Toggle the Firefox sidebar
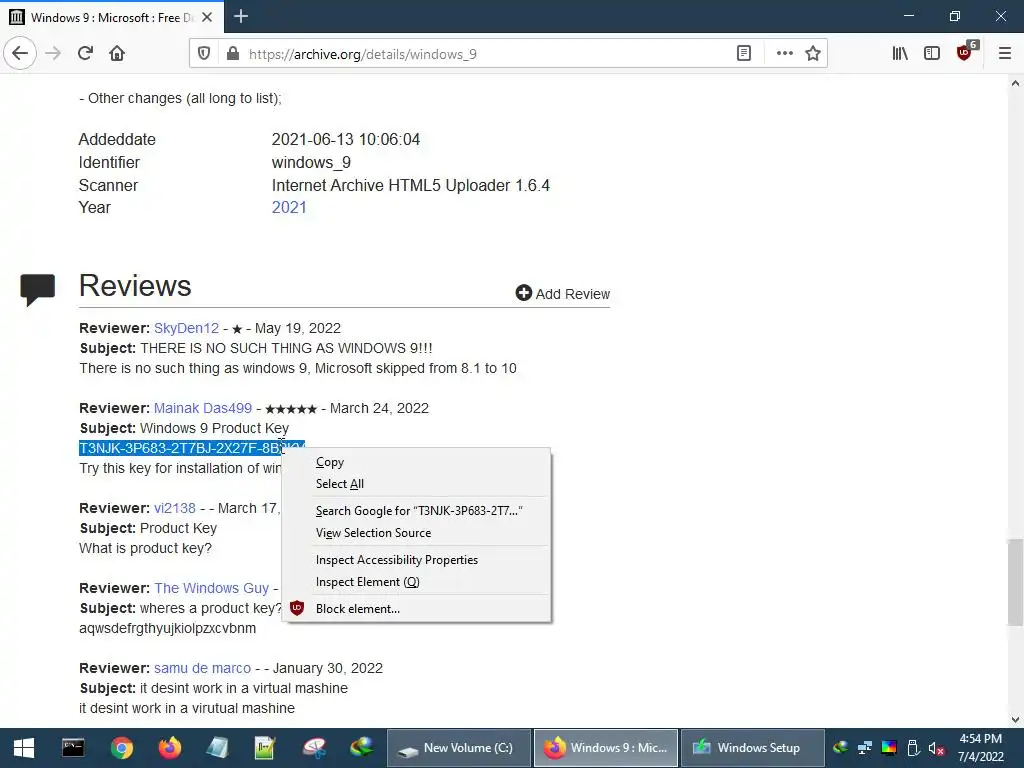 pos(932,53)
